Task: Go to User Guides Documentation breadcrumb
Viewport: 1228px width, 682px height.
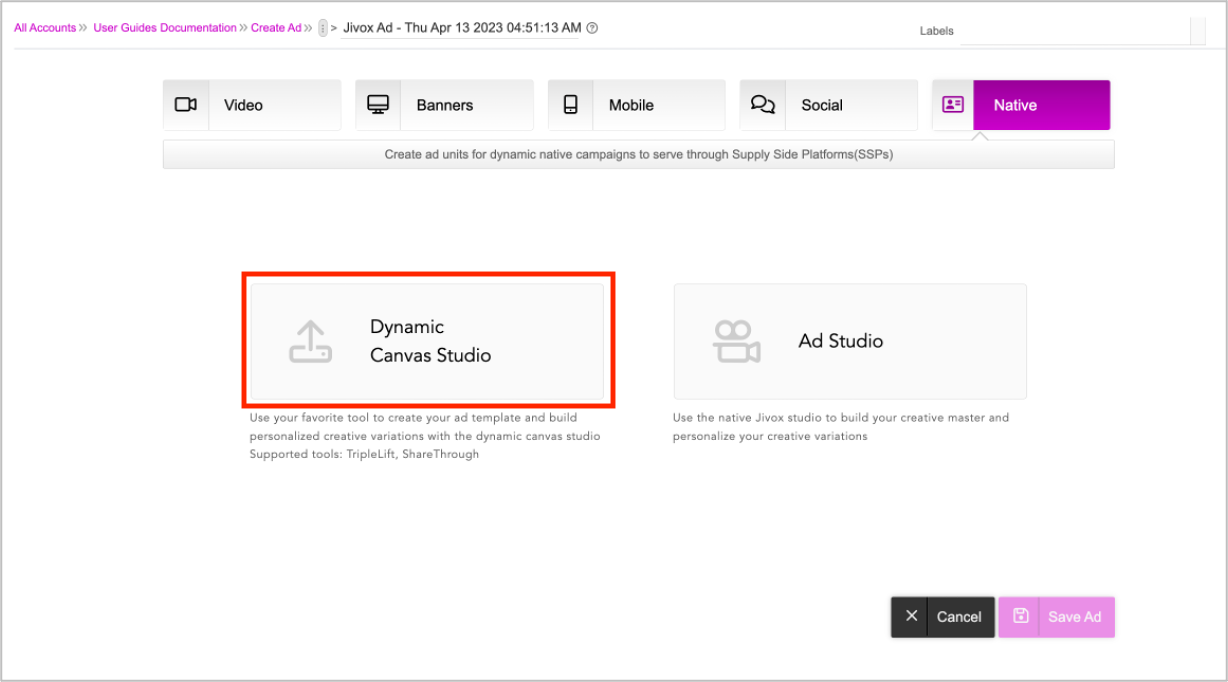Action: coord(165,28)
